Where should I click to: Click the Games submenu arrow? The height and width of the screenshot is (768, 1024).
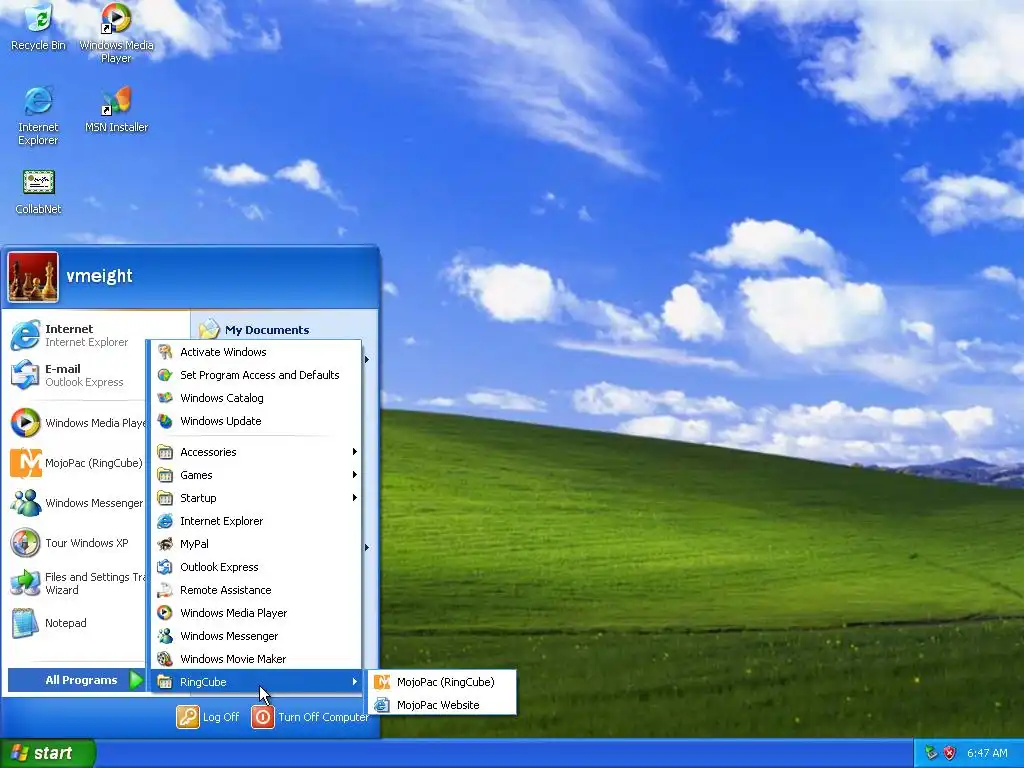click(355, 475)
